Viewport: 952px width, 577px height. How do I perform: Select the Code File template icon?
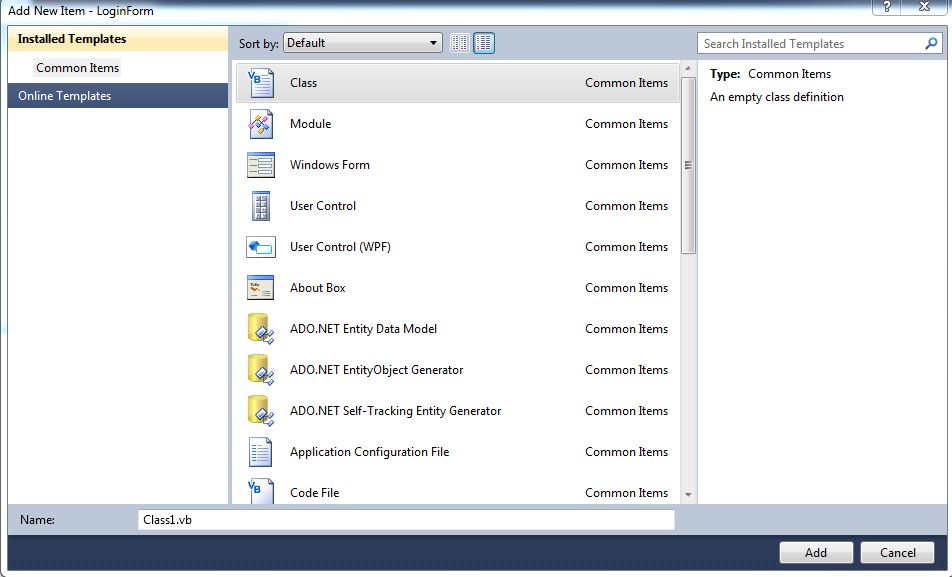(x=261, y=492)
